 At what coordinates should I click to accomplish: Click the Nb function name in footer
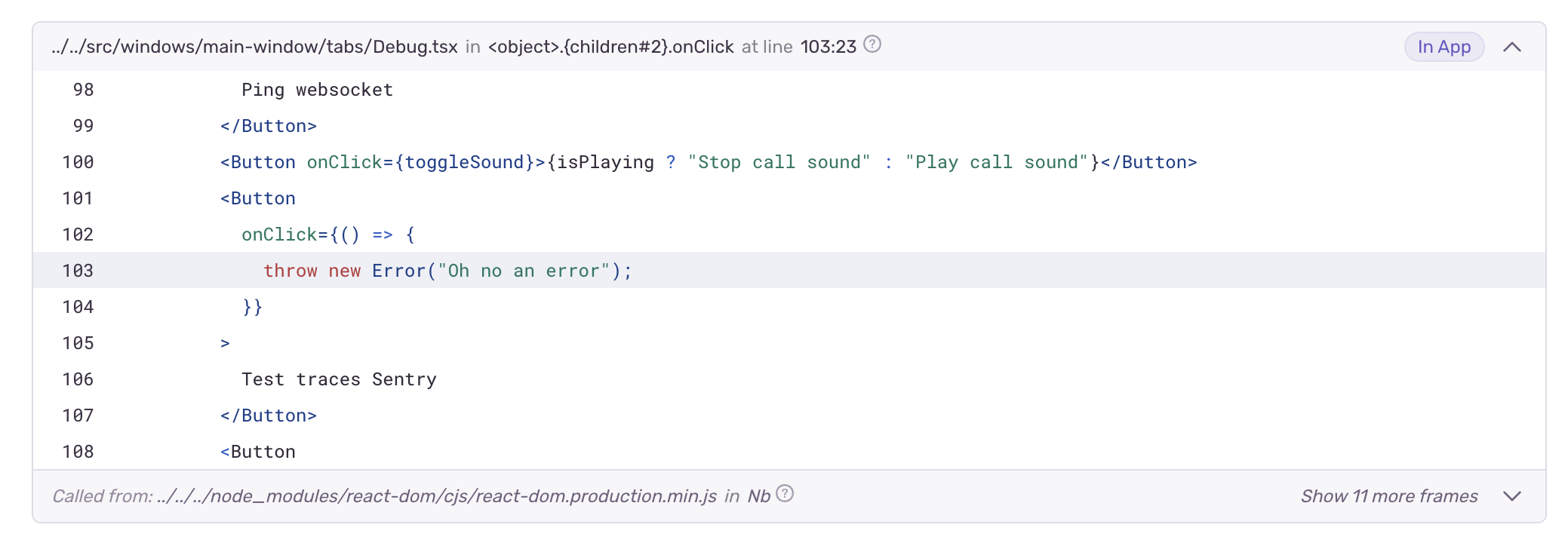coord(758,496)
